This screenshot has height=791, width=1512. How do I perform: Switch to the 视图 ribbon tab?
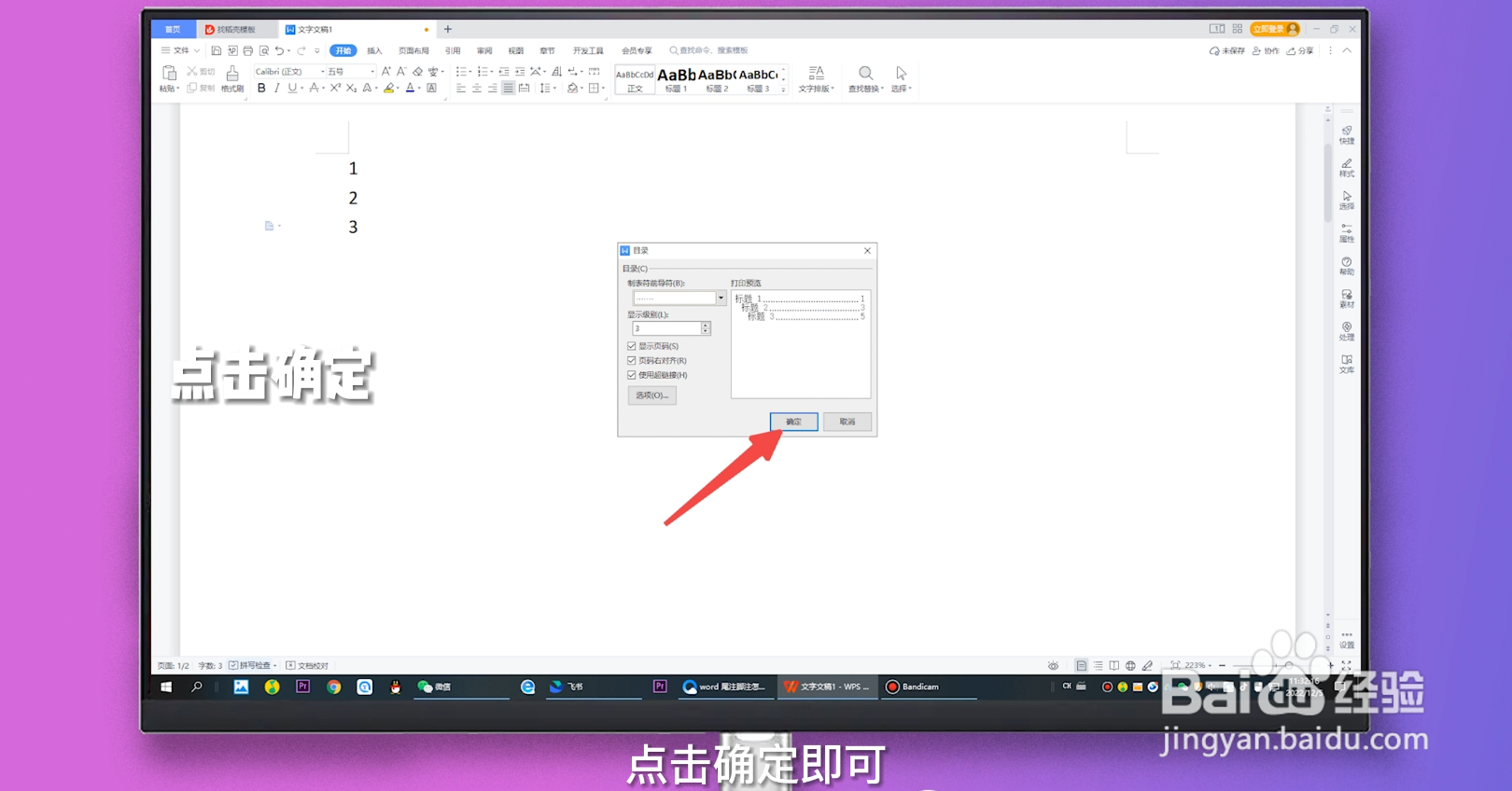coord(516,50)
